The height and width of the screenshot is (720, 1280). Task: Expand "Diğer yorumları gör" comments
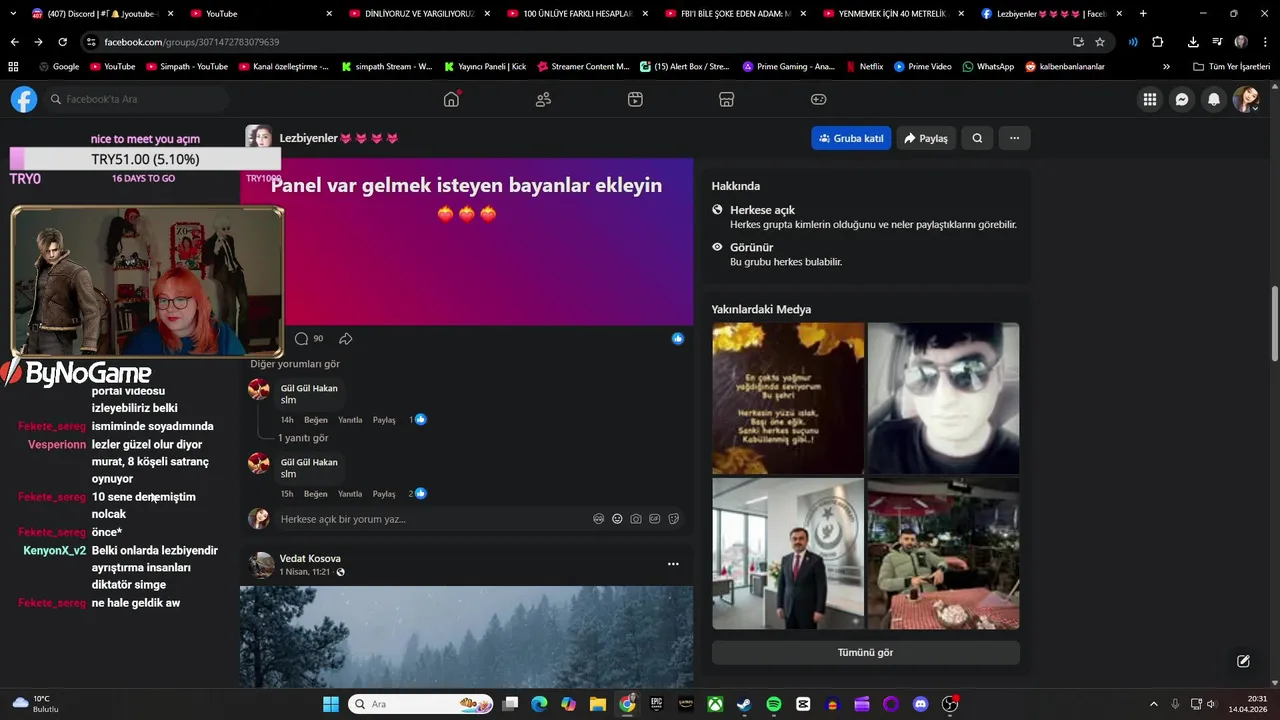295,364
